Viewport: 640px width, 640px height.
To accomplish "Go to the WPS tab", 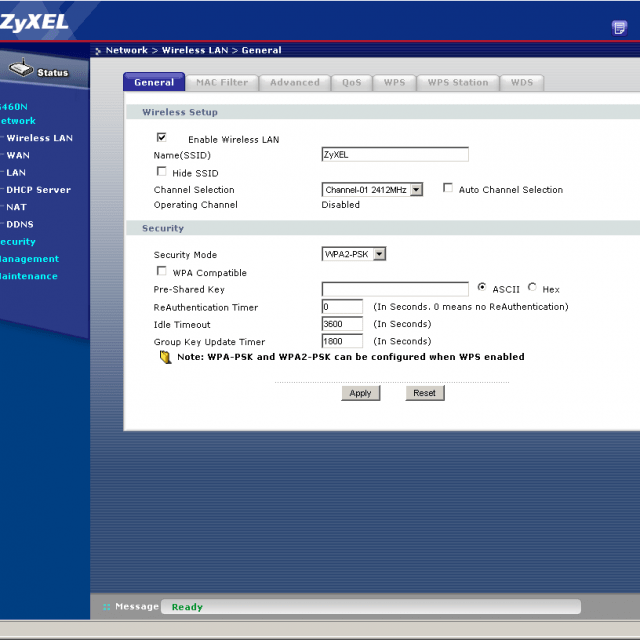I will click(394, 83).
